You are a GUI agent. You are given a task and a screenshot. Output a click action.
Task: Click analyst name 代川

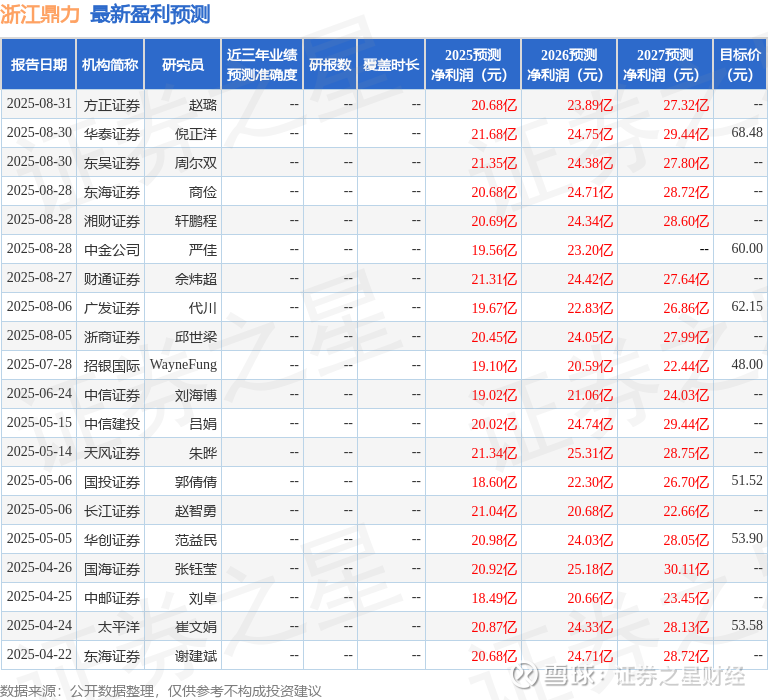click(203, 308)
